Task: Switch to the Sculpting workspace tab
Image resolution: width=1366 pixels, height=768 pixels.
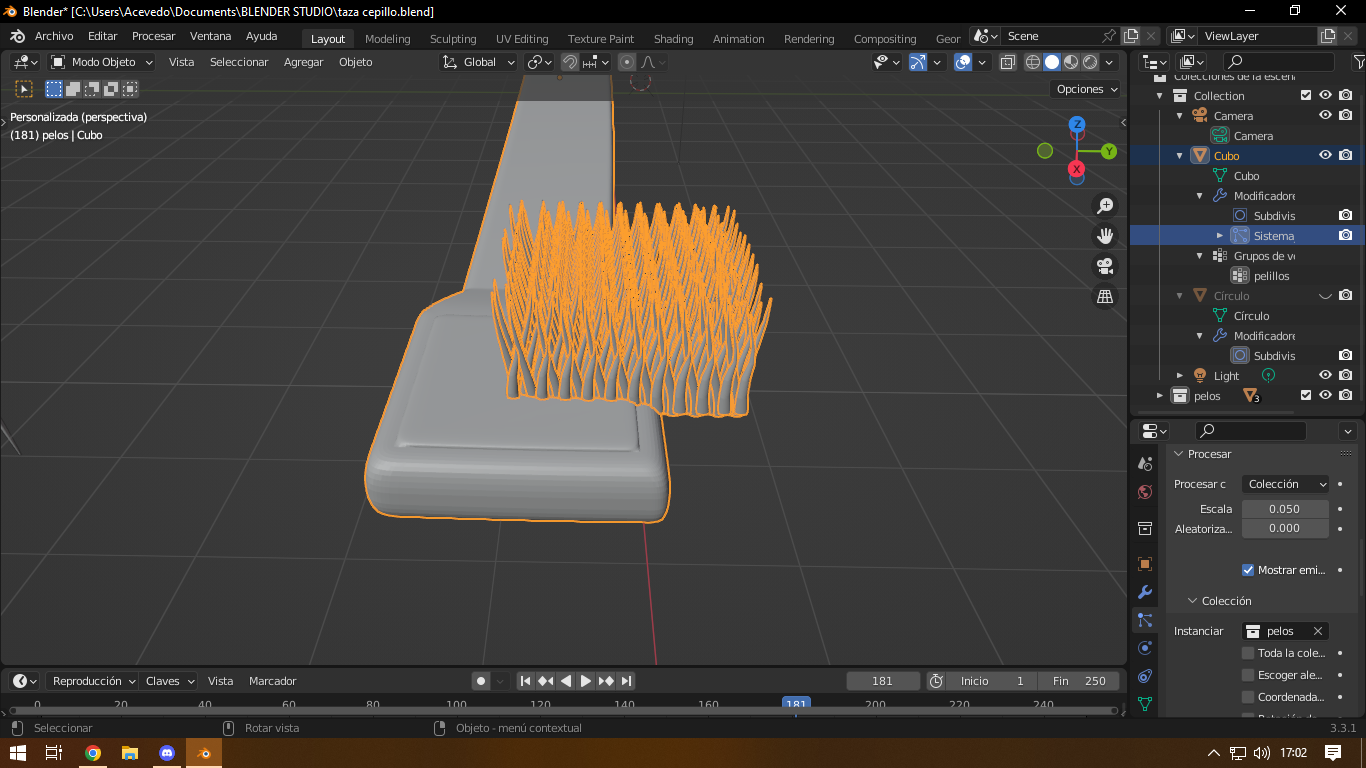Action: point(453,39)
